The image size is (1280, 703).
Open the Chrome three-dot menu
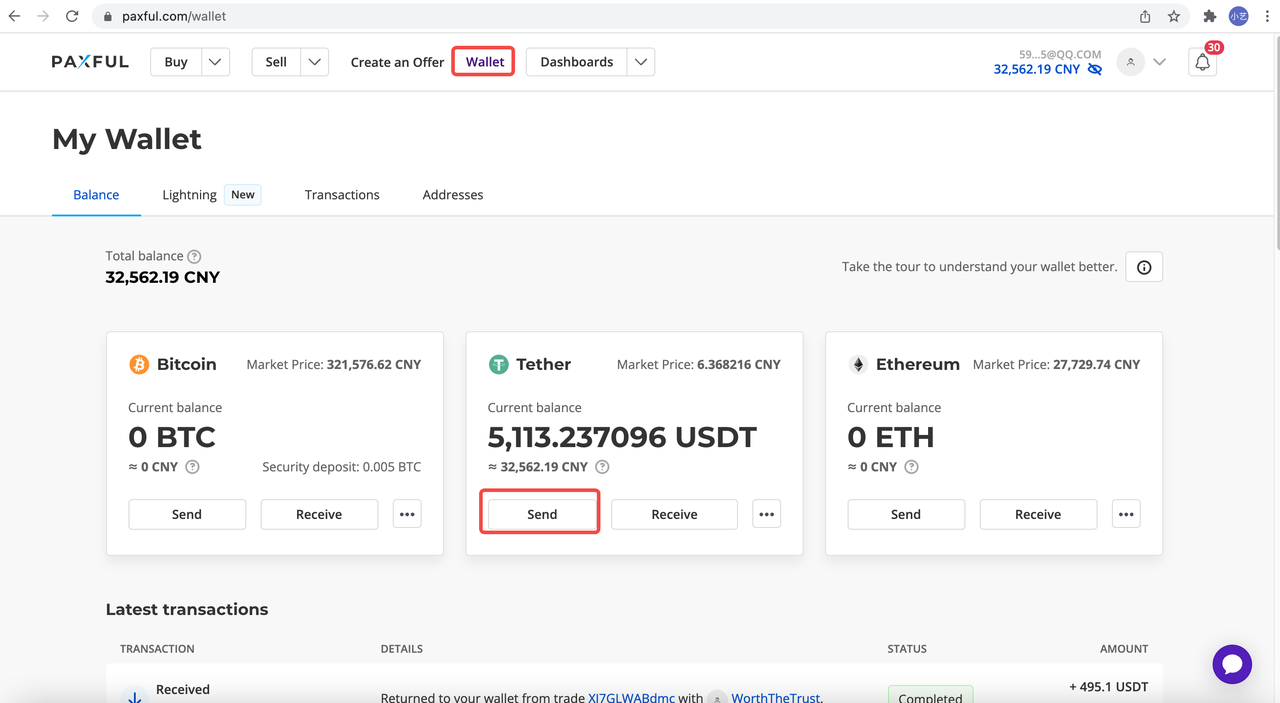[x=1266, y=16]
